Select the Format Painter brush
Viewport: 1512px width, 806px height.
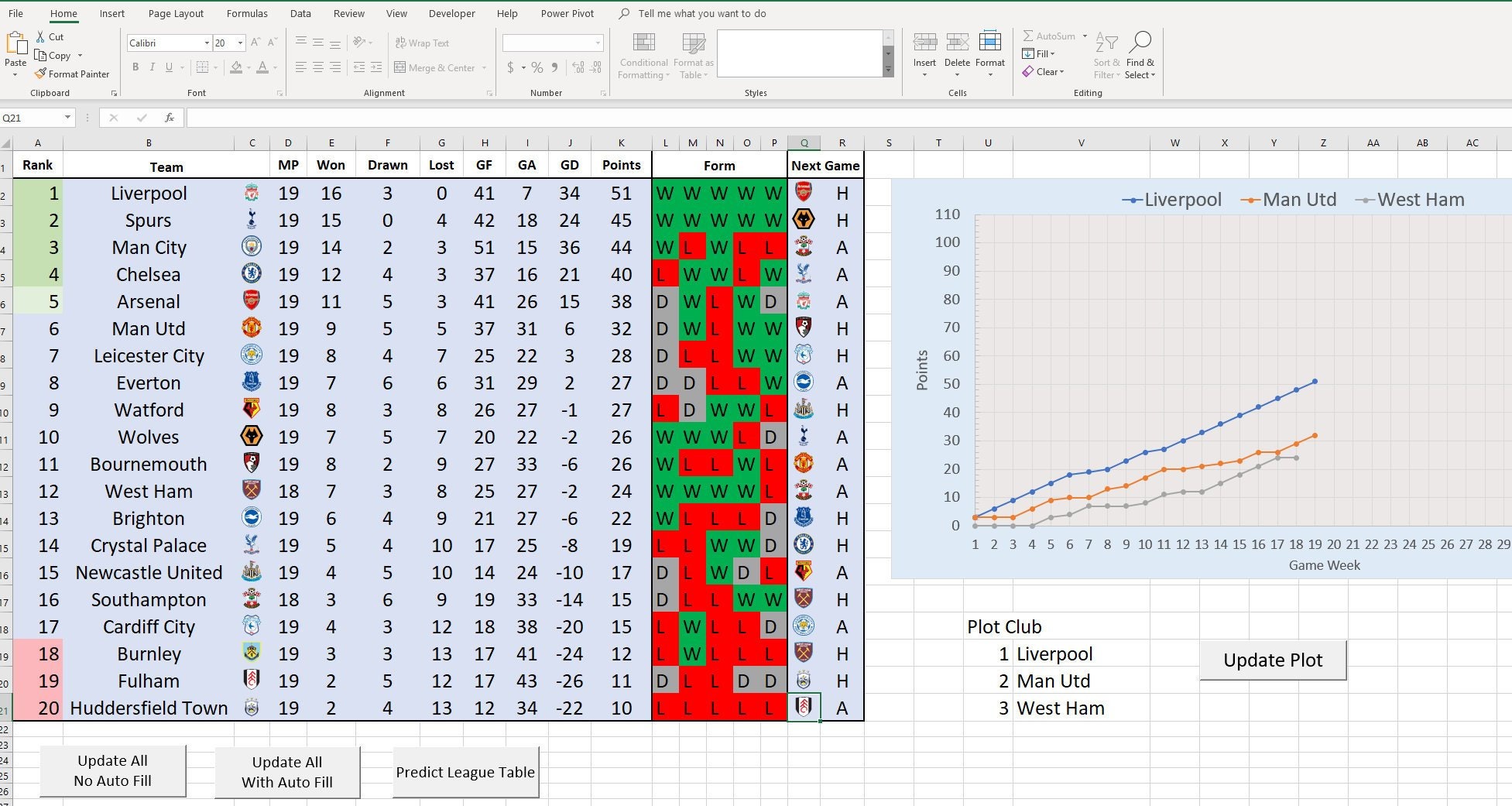click(x=40, y=74)
